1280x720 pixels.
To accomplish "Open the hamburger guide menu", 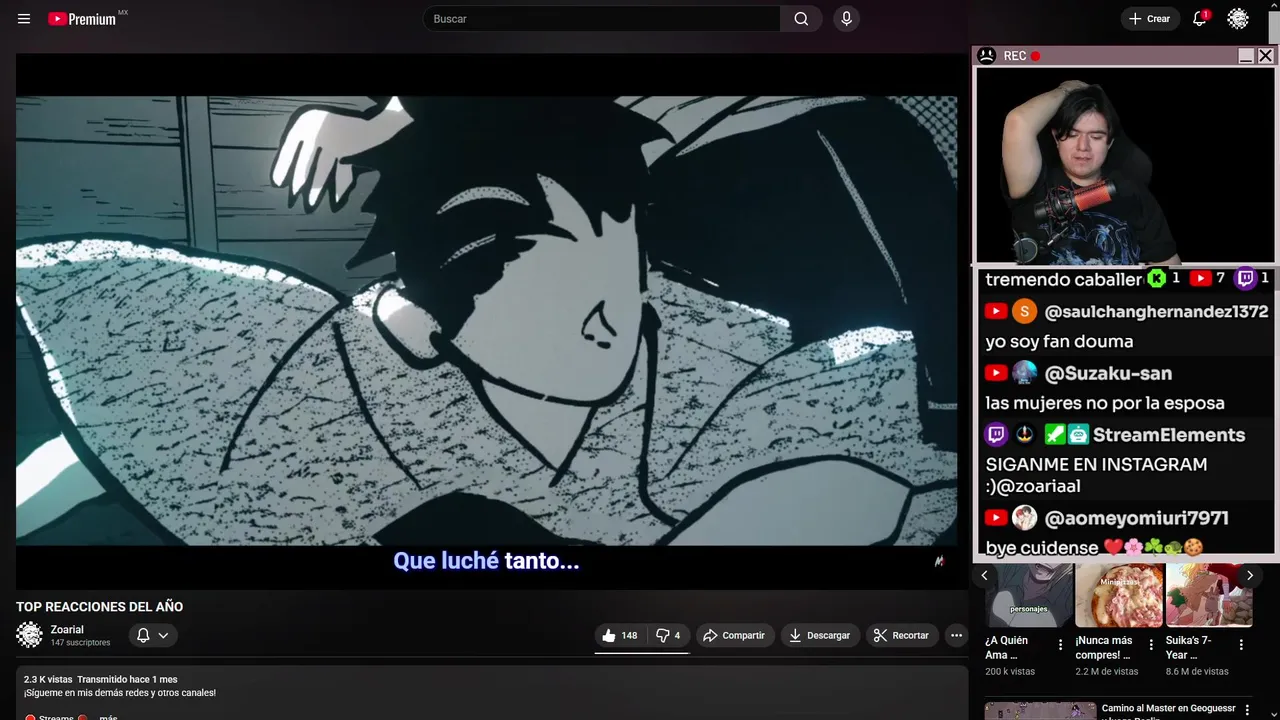I will pyautogui.click(x=24, y=19).
